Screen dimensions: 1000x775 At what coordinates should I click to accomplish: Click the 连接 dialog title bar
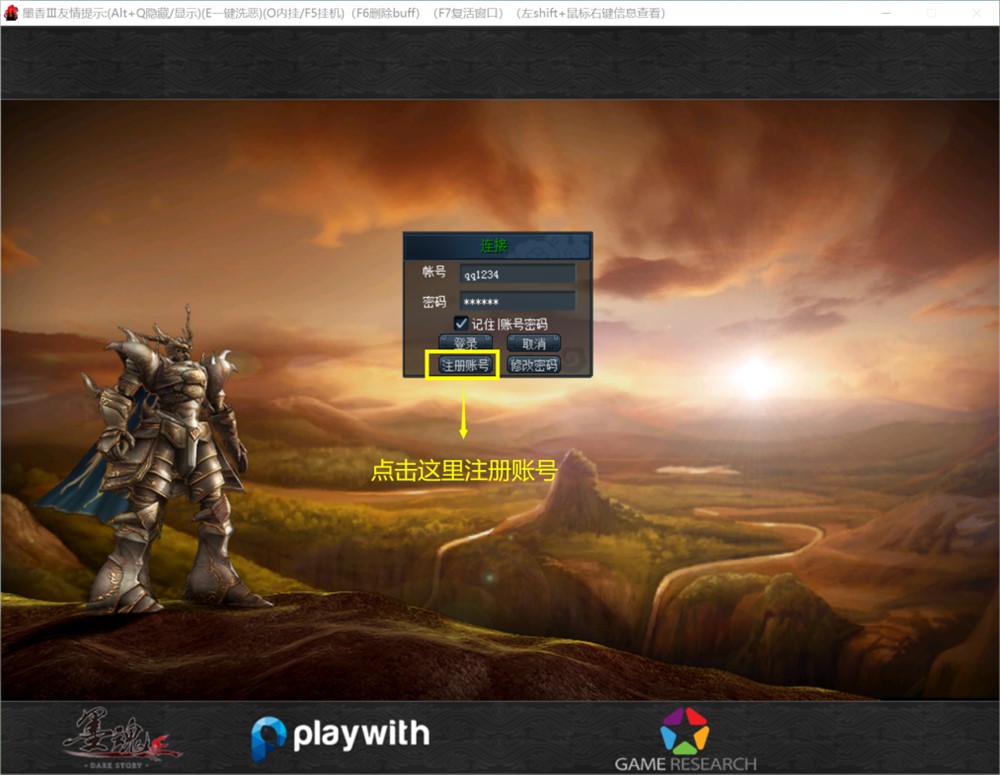pos(497,246)
